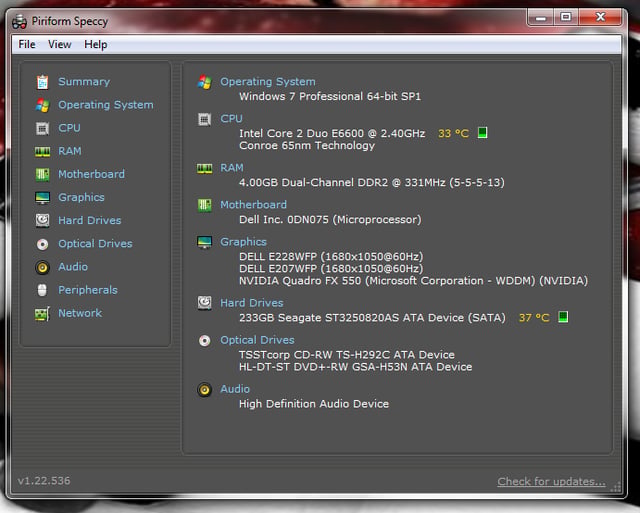Click the Graphics monitor icon in summary panel
This screenshot has height=513, width=640.
pyautogui.click(x=204, y=242)
